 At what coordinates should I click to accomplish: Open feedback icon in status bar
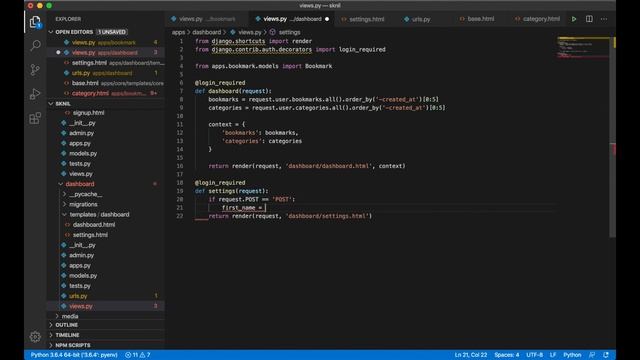click(x=592, y=355)
